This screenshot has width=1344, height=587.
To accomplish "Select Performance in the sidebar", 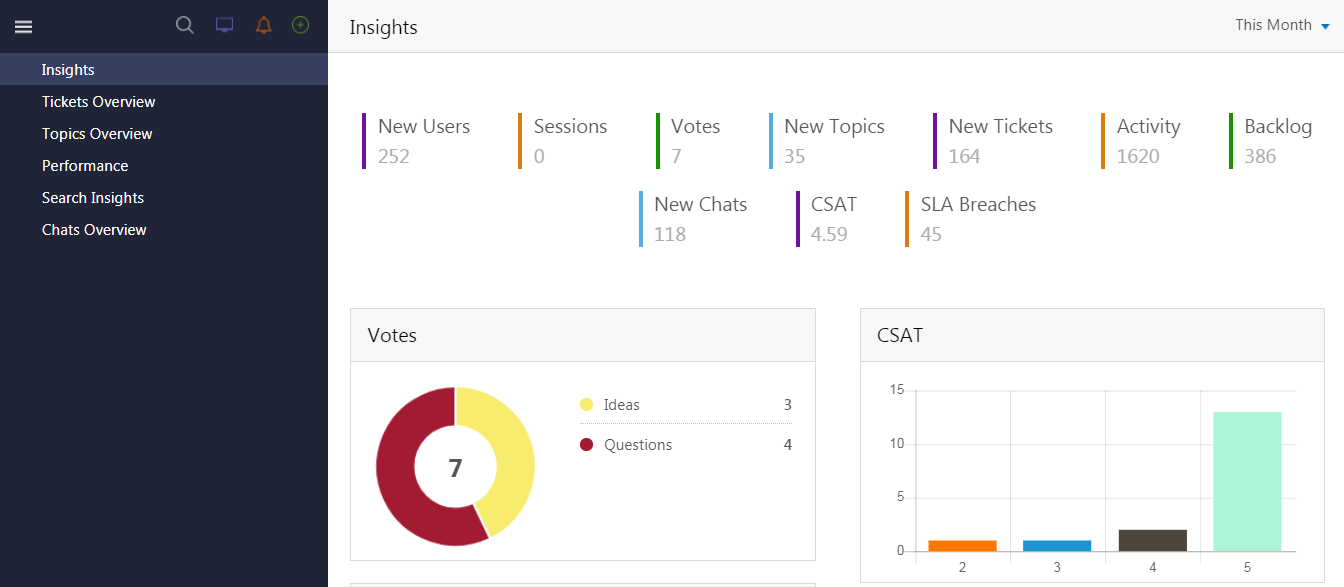I will point(85,166).
